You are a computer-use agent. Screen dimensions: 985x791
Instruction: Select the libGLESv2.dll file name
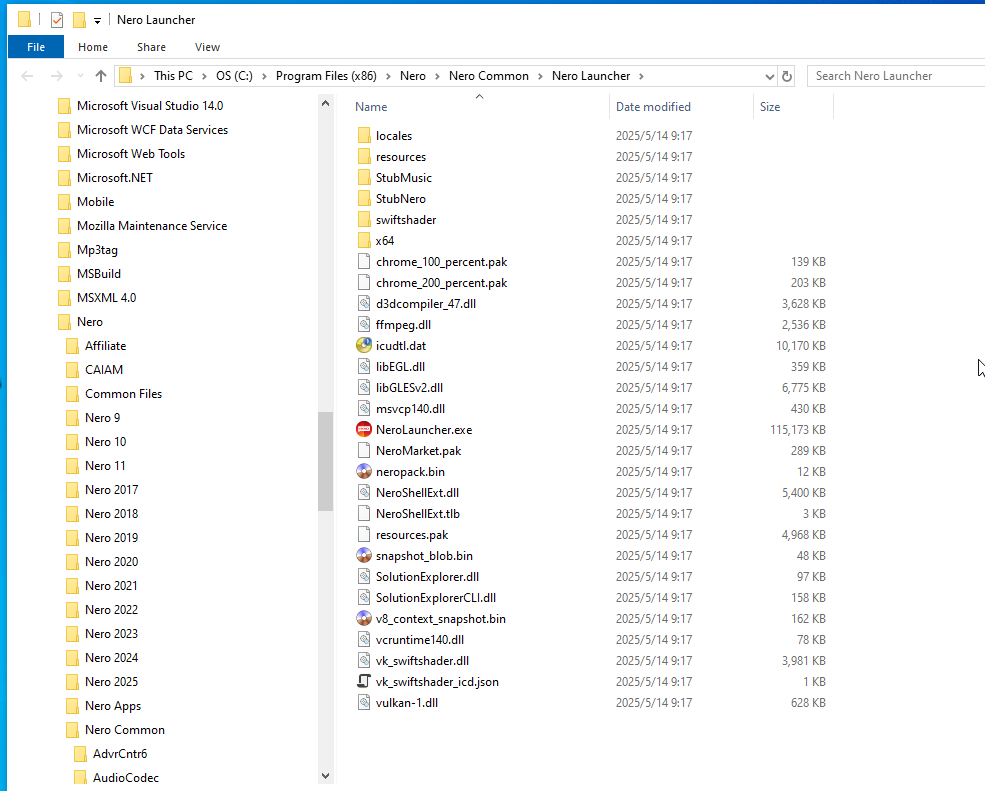click(410, 388)
